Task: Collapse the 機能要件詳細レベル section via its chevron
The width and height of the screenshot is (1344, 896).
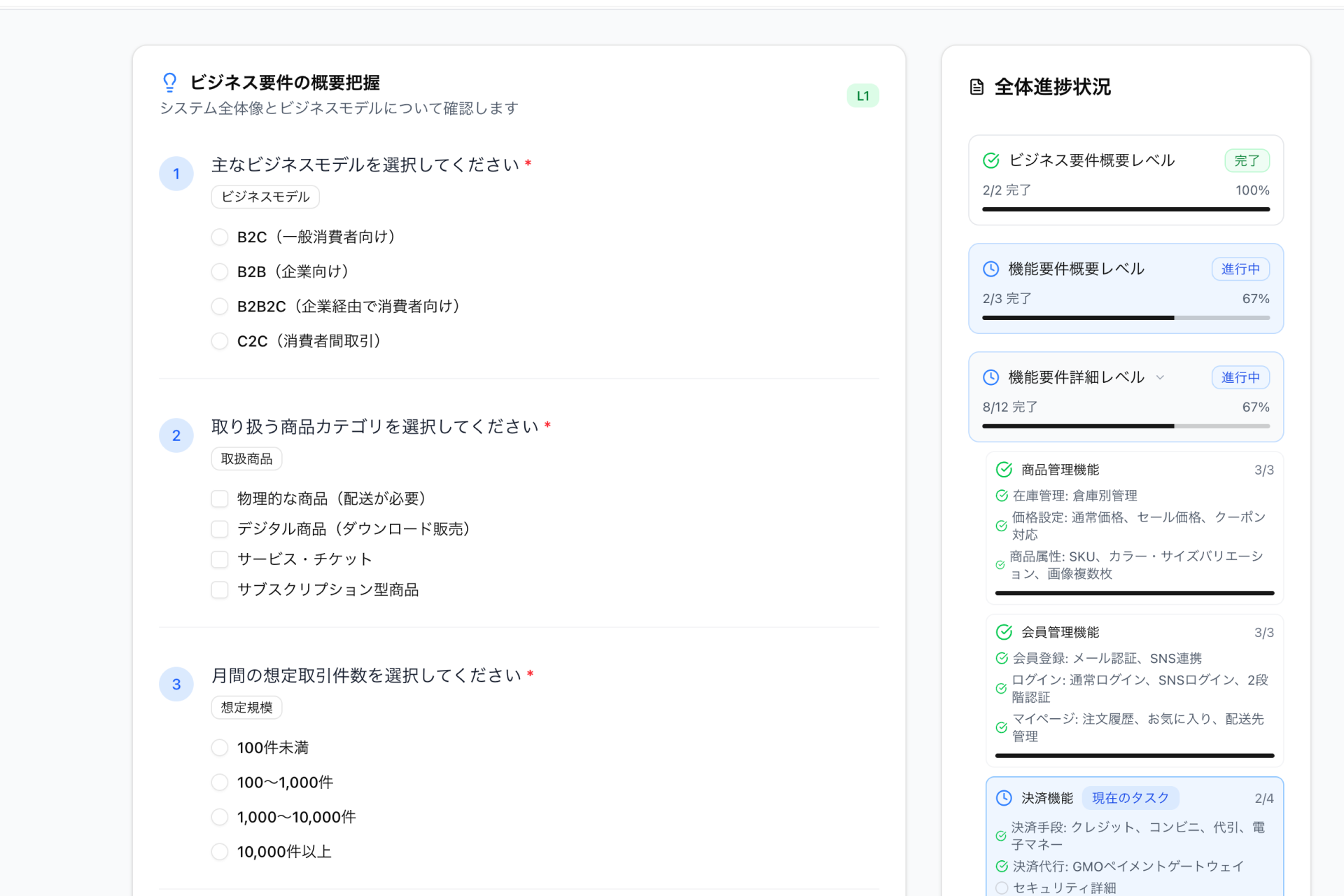Action: [x=1161, y=377]
